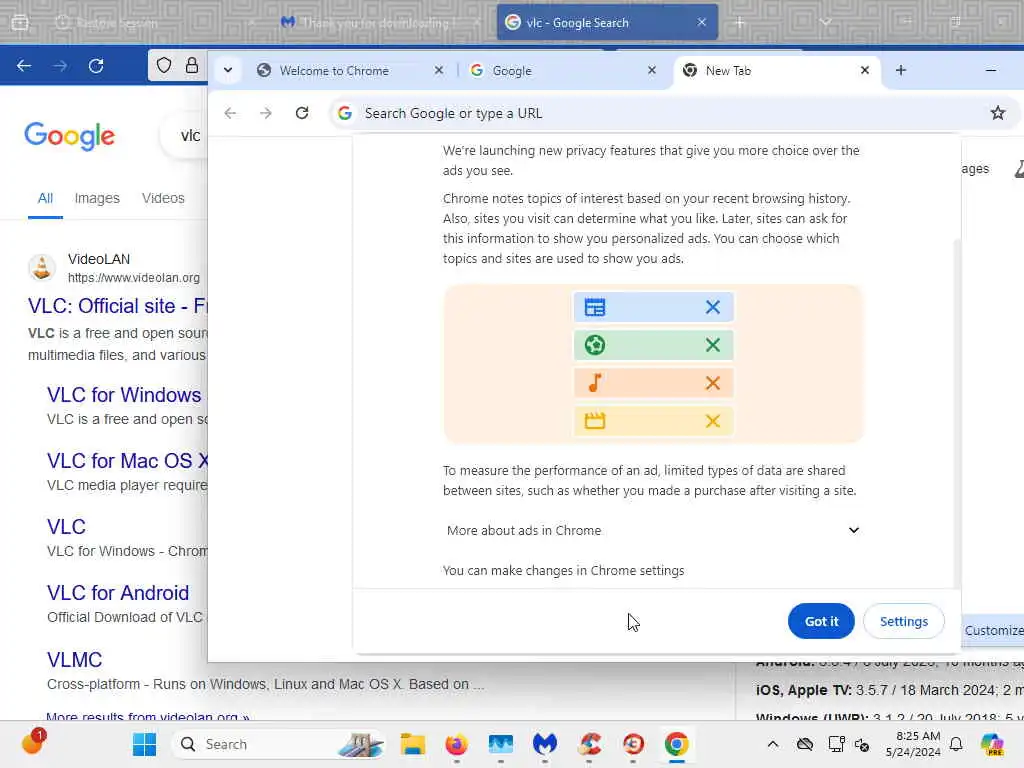Remove the yellow movie topic chip

(712, 421)
